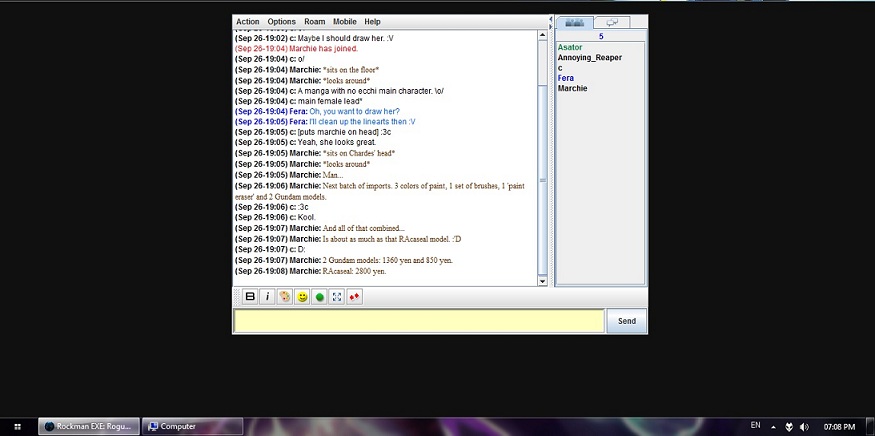Click message 'And all of that combined...'

point(363,228)
